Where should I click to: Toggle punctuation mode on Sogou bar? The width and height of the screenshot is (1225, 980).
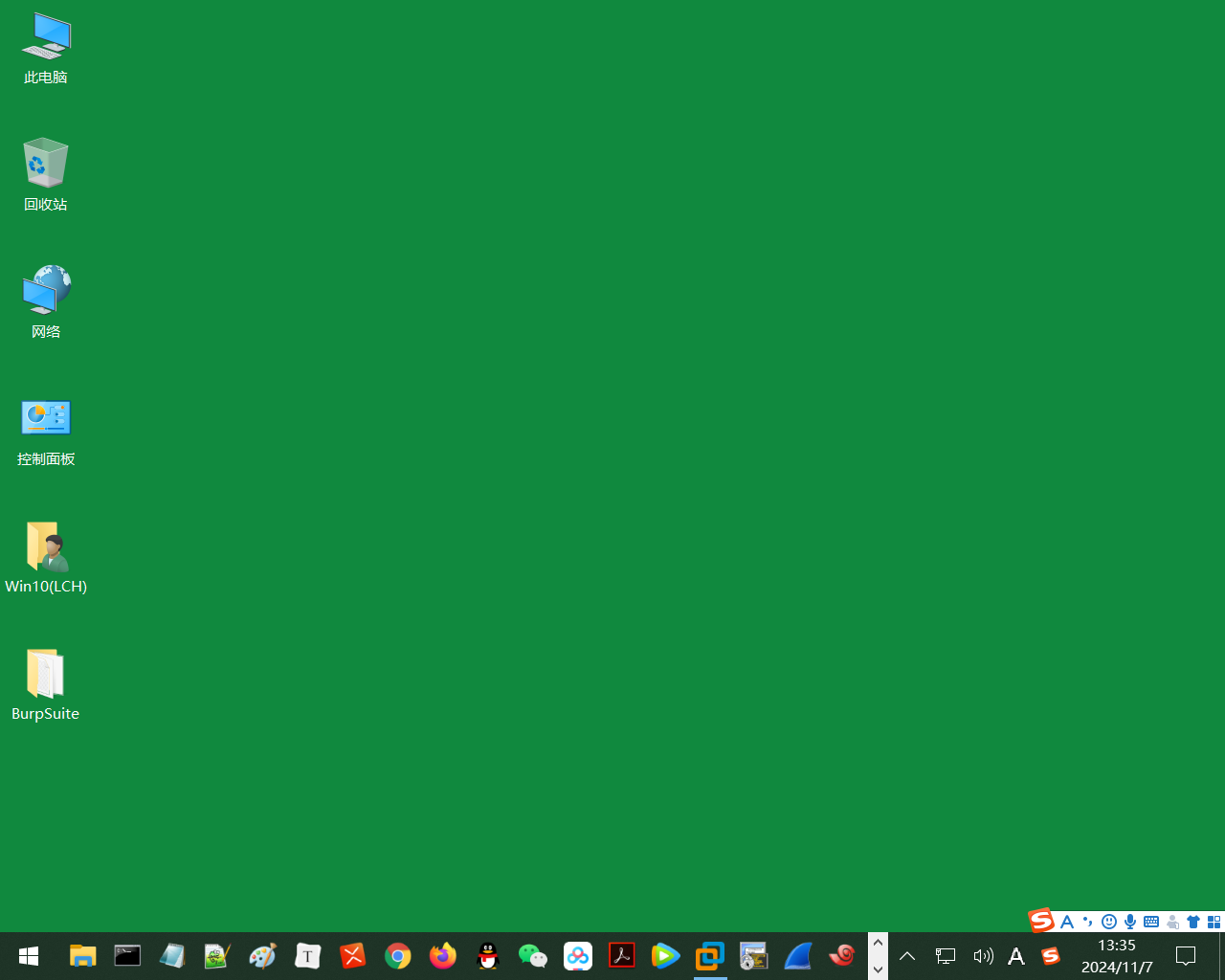1088,922
